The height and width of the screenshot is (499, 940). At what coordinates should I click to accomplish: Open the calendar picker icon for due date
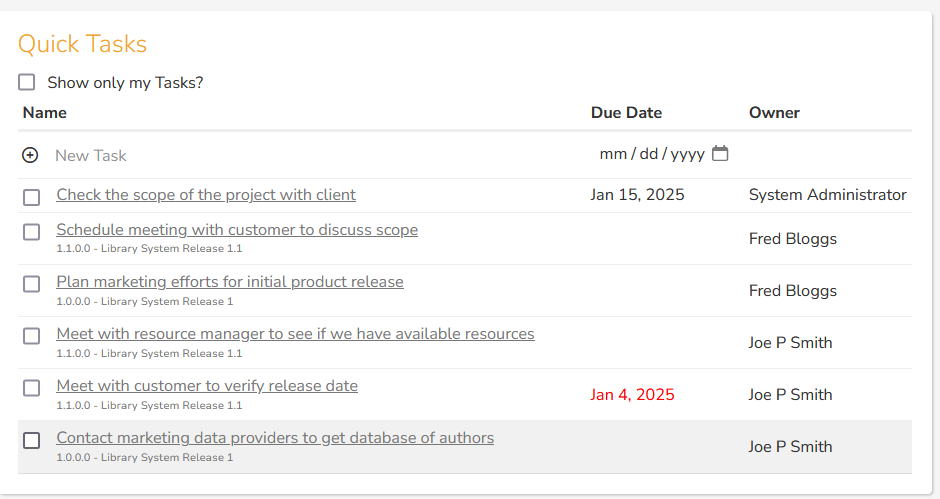[720, 154]
